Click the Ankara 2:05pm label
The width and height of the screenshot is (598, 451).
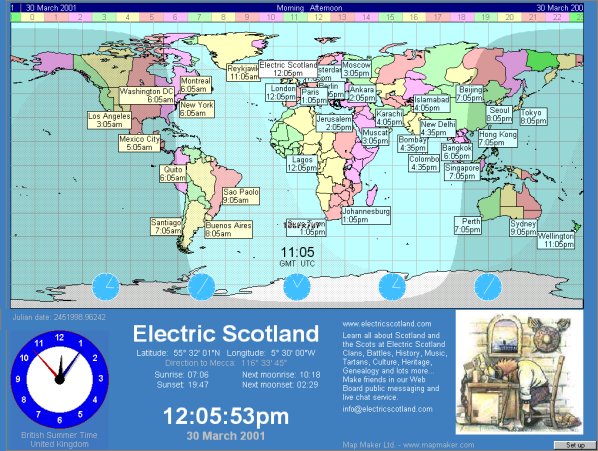coord(362,94)
